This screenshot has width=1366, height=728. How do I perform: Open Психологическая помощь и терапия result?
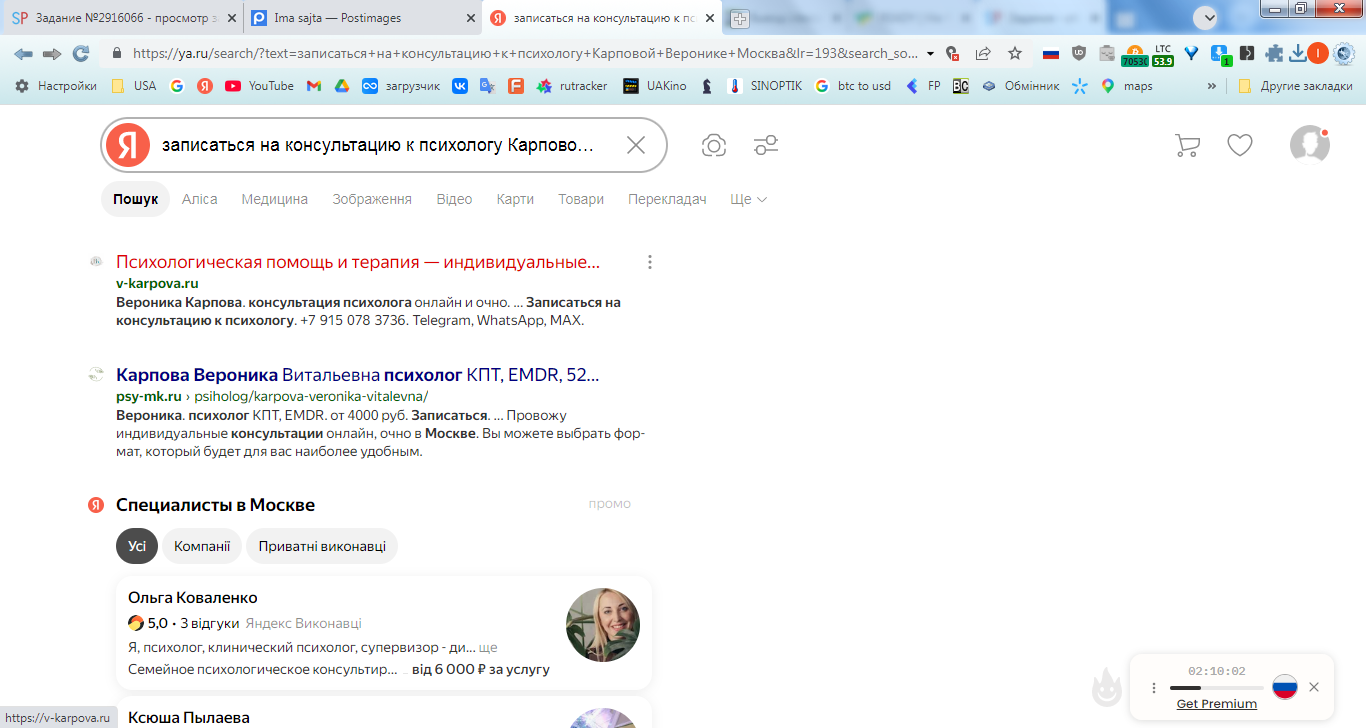pos(358,262)
